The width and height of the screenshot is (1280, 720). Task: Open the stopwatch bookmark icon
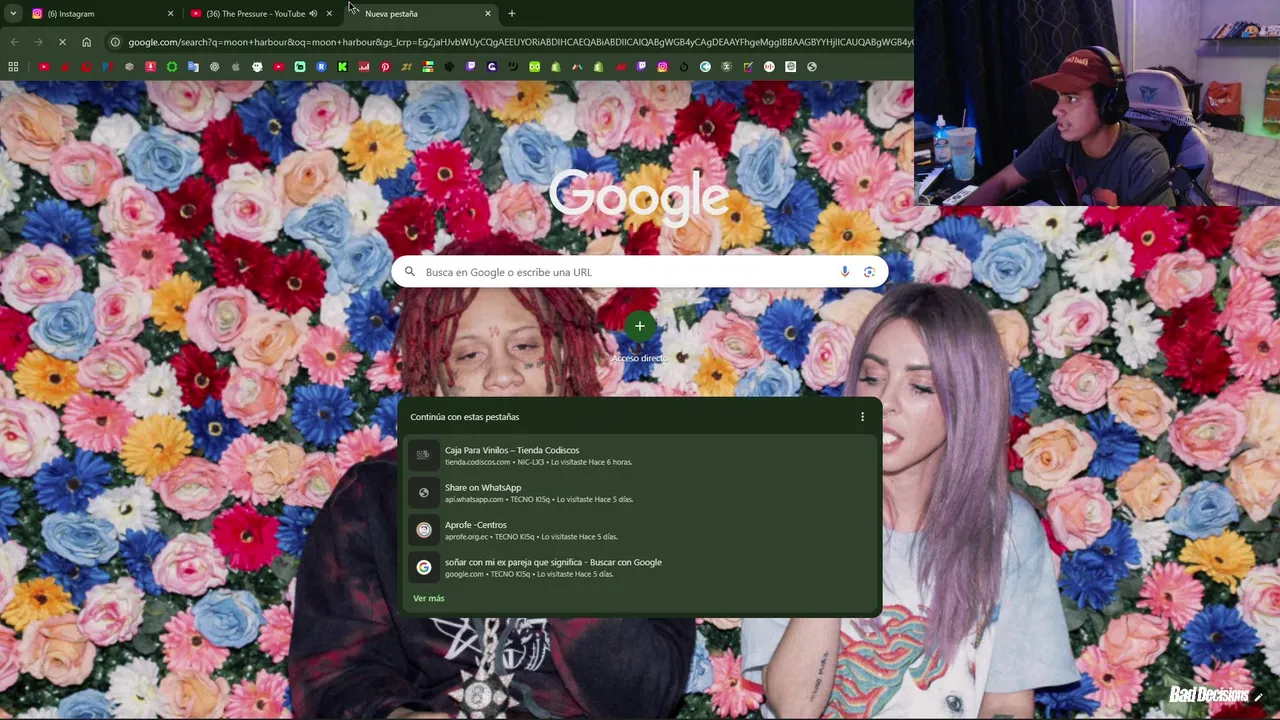684,67
